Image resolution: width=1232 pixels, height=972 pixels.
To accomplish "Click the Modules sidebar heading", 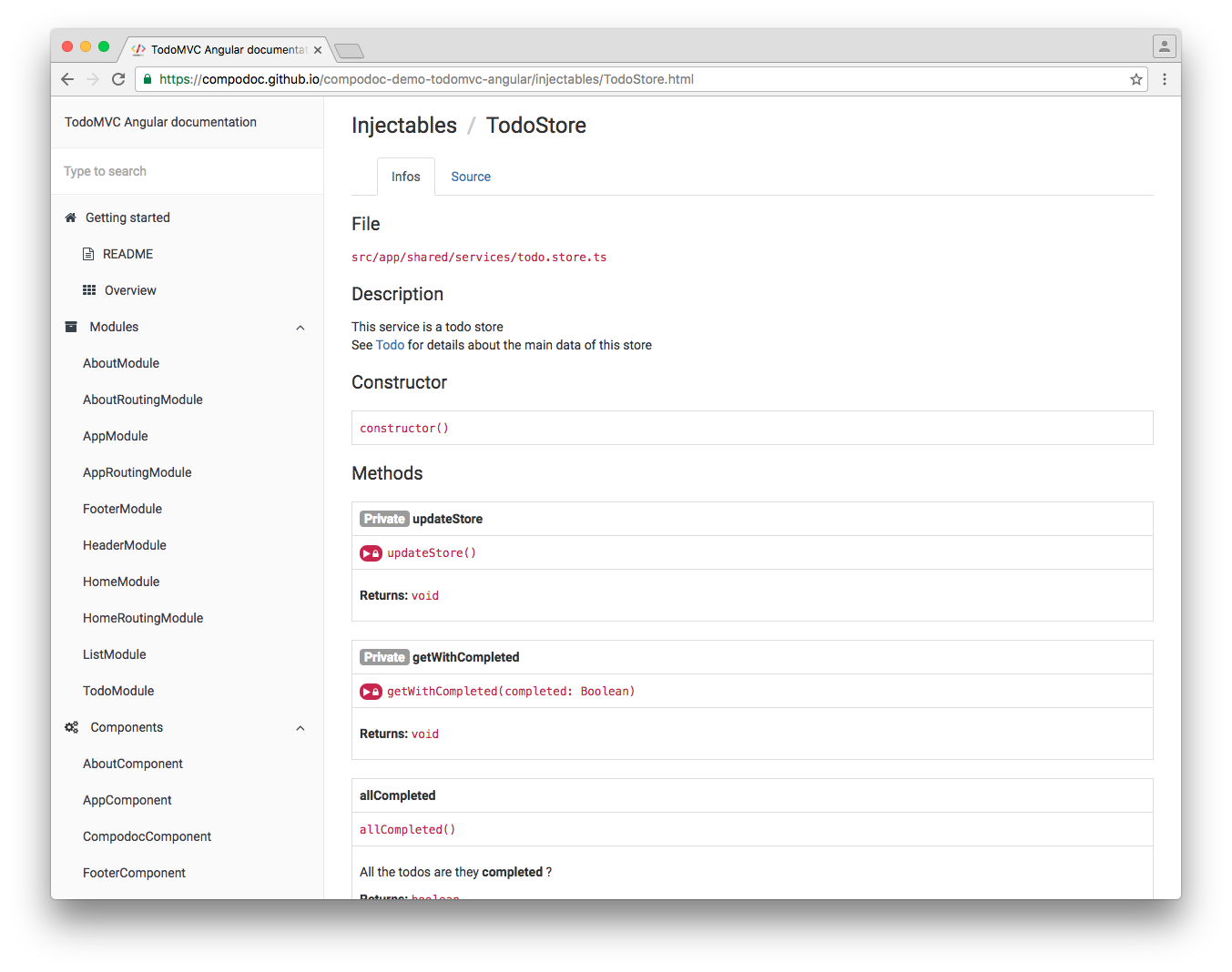I will click(114, 327).
